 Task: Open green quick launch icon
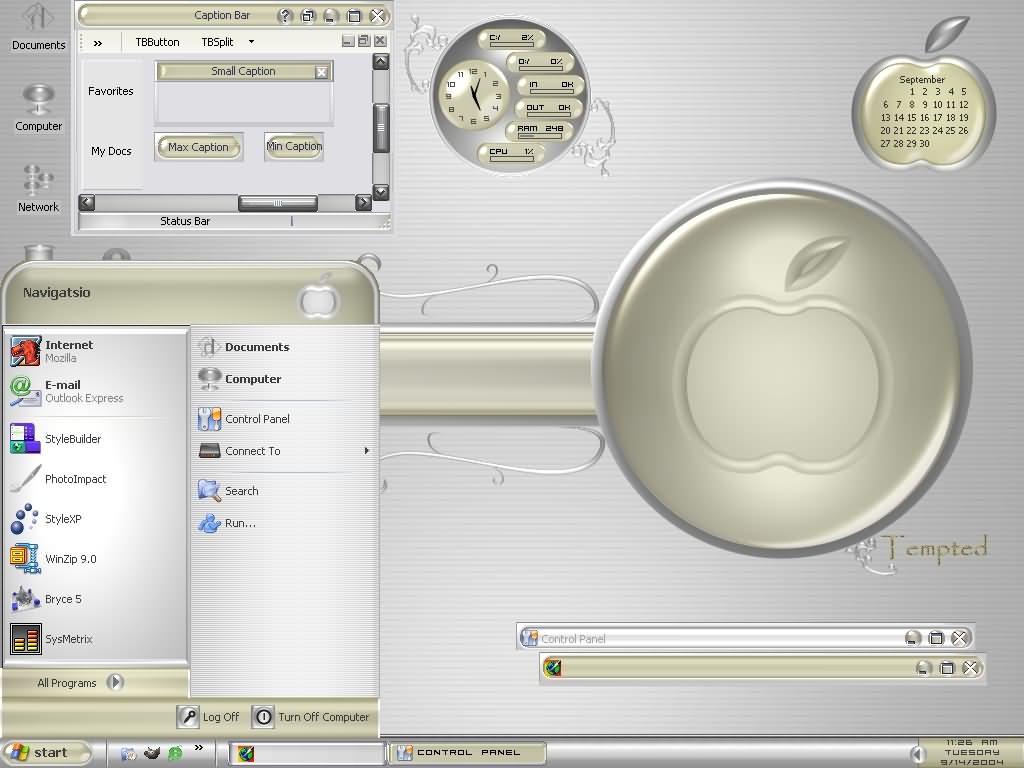[x=175, y=753]
